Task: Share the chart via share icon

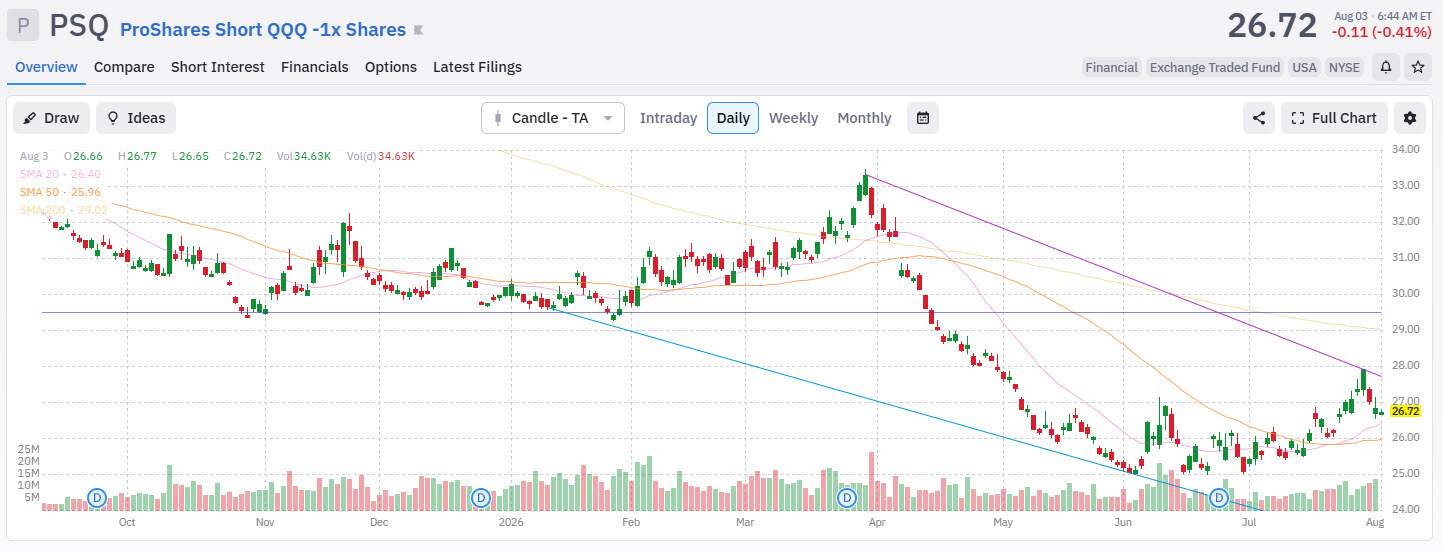Action: click(1259, 118)
